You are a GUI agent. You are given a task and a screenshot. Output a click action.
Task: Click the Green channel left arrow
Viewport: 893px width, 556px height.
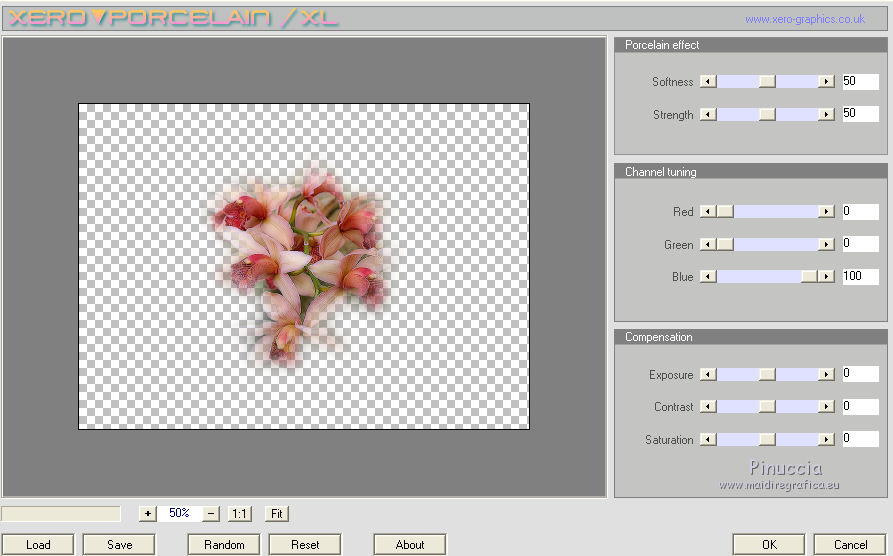[x=708, y=244]
